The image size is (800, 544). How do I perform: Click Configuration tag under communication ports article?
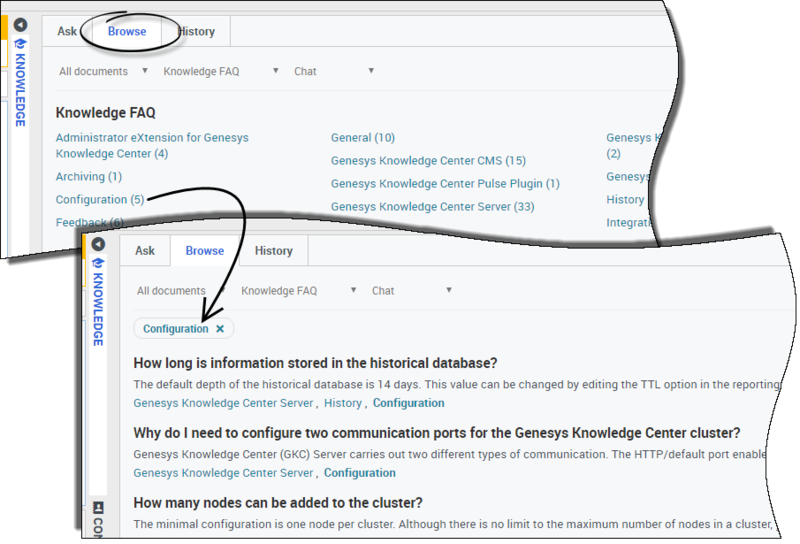(x=360, y=473)
